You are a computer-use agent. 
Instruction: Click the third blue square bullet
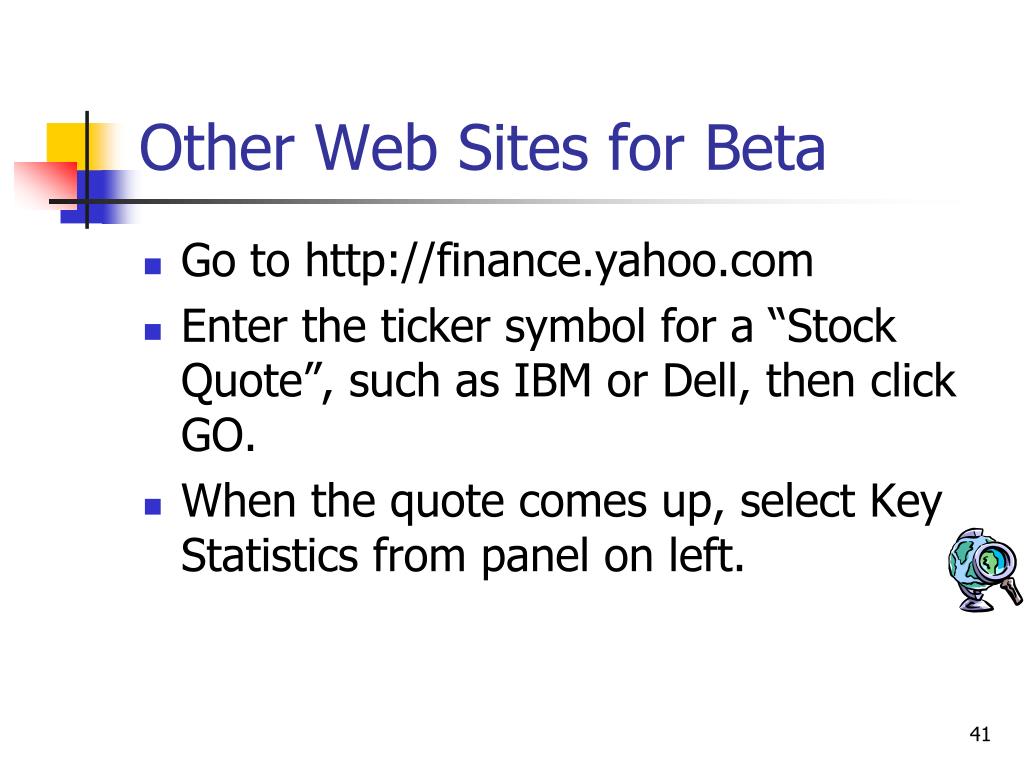coord(153,507)
